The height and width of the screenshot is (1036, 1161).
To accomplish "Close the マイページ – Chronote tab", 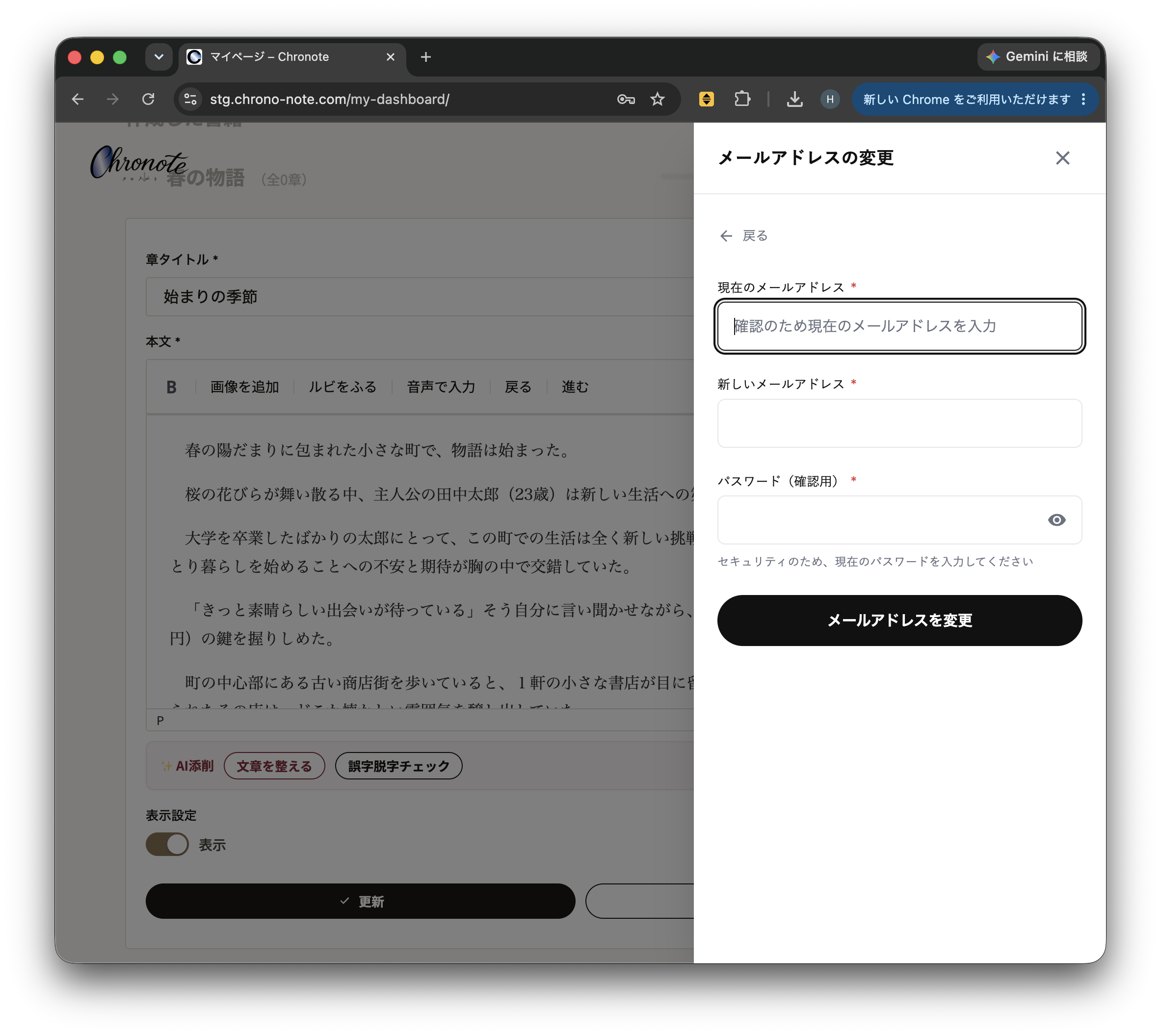I will click(390, 57).
